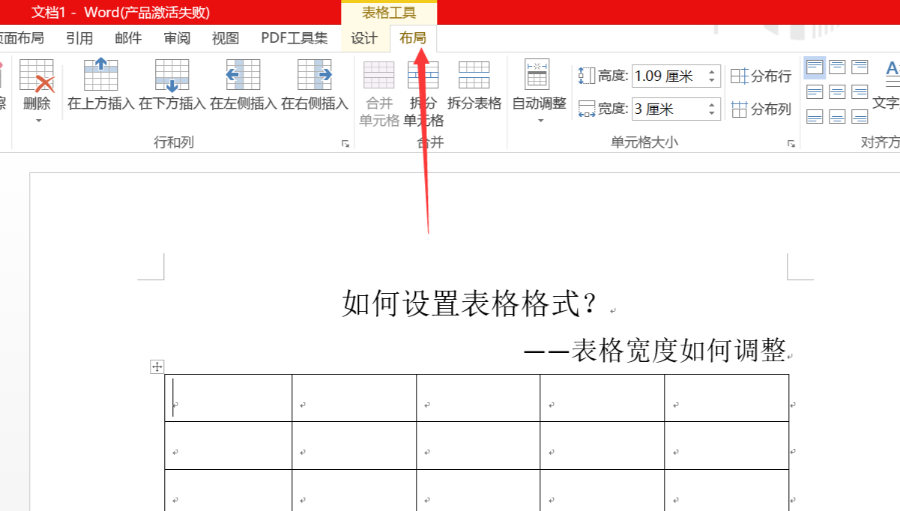The height and width of the screenshot is (511, 900).
Task: Click the subtitle 表格宽度如何调整
Action: point(678,350)
